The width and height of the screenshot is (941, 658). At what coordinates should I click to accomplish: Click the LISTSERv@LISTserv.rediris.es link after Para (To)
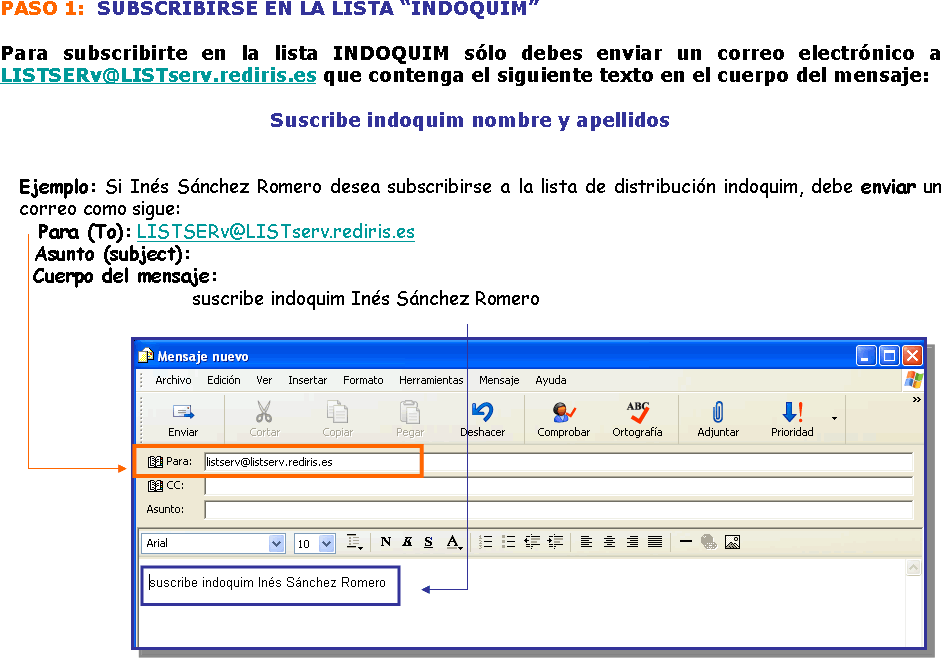tap(275, 232)
